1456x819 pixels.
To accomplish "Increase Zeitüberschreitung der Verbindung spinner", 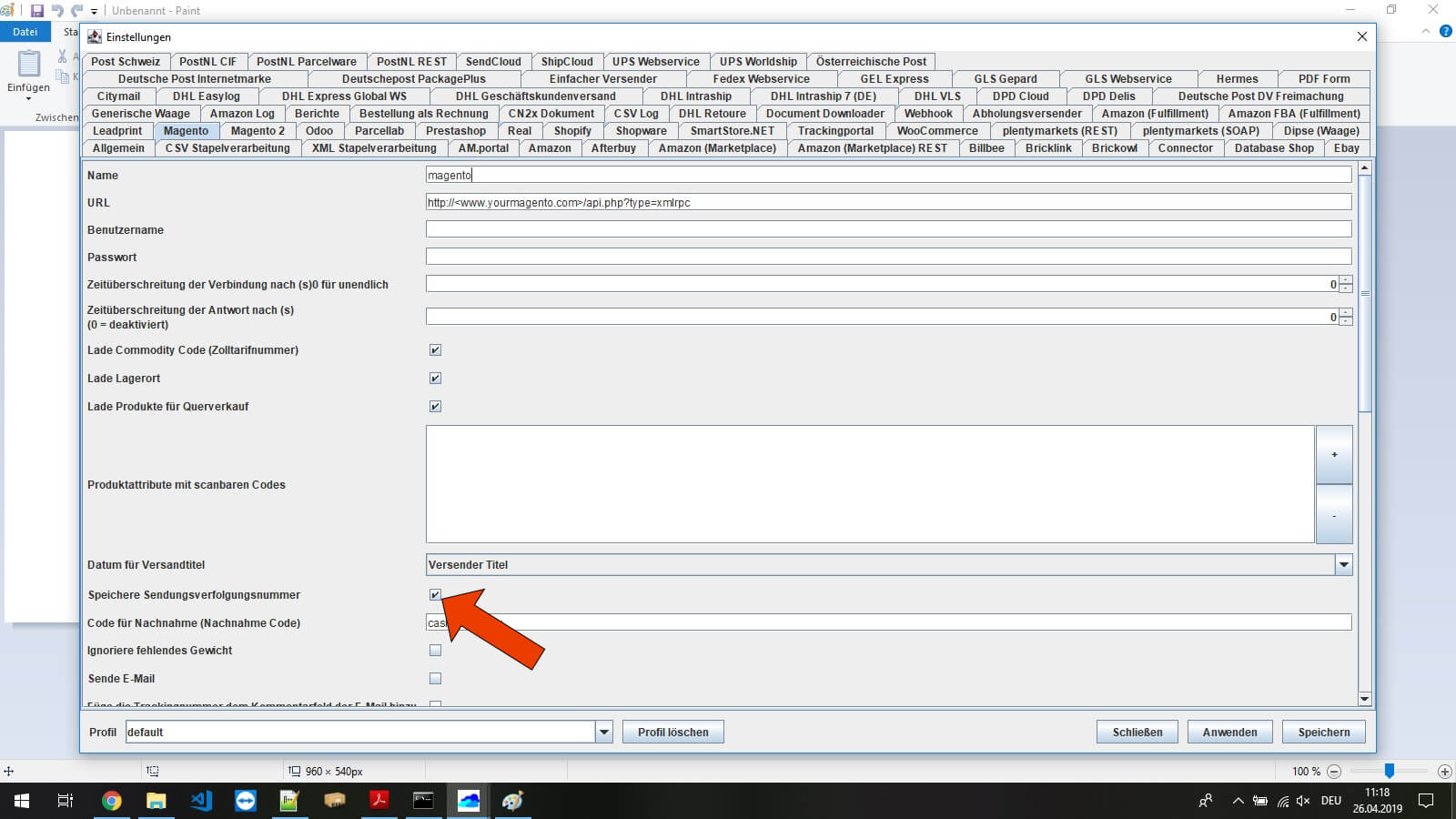I will coord(1346,280).
